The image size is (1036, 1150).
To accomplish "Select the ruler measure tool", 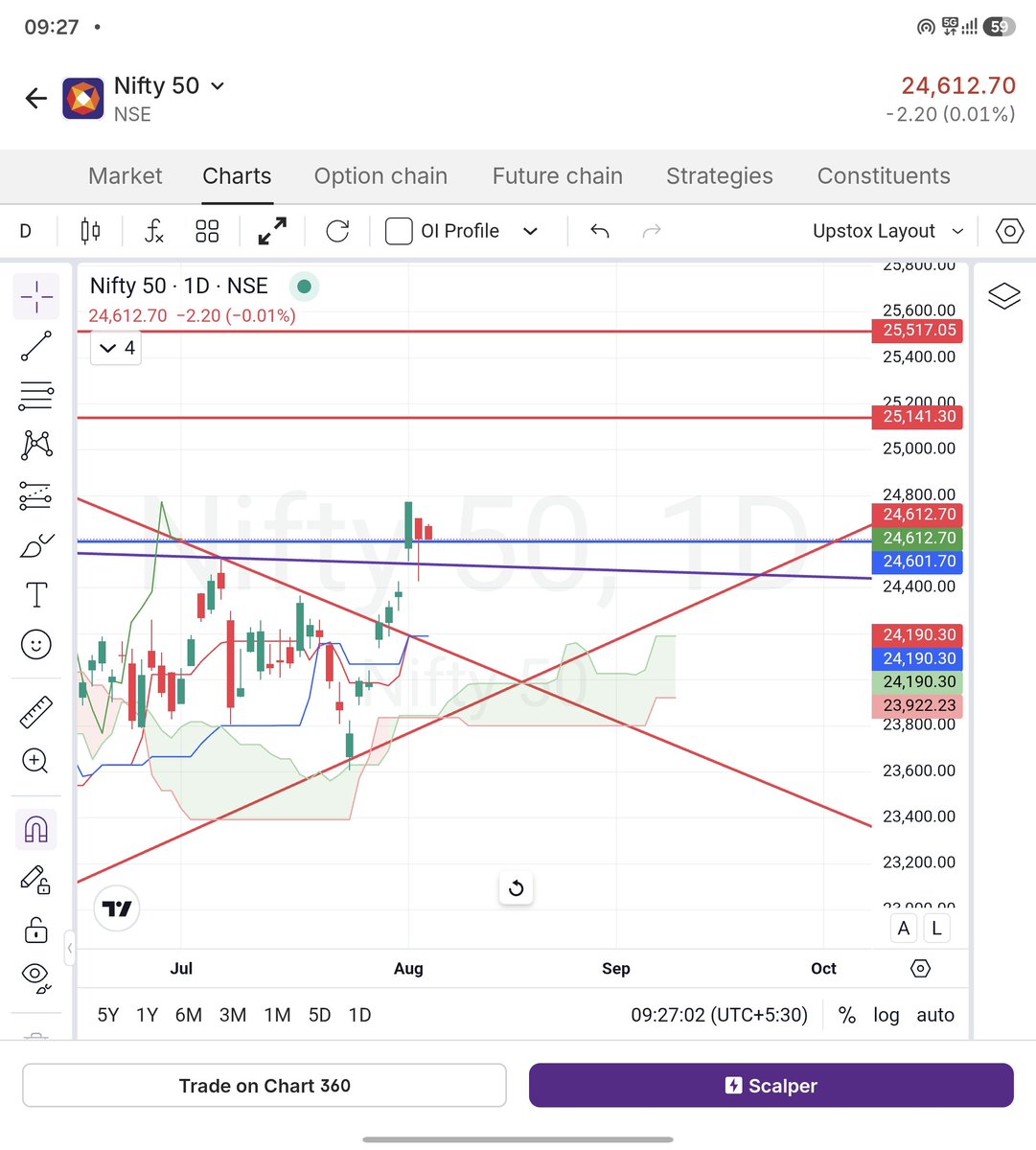I will tap(36, 712).
